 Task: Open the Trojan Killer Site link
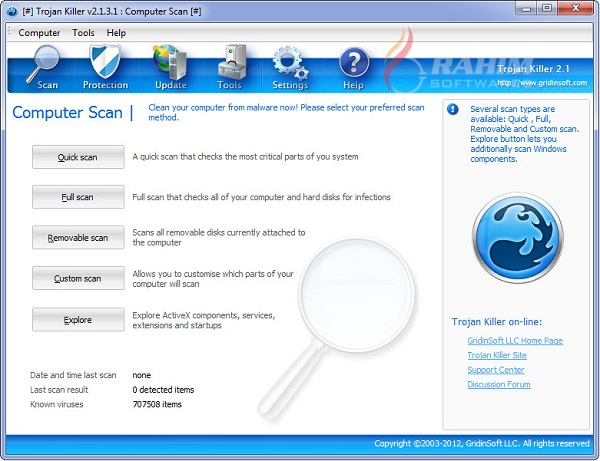pyautogui.click(x=497, y=355)
